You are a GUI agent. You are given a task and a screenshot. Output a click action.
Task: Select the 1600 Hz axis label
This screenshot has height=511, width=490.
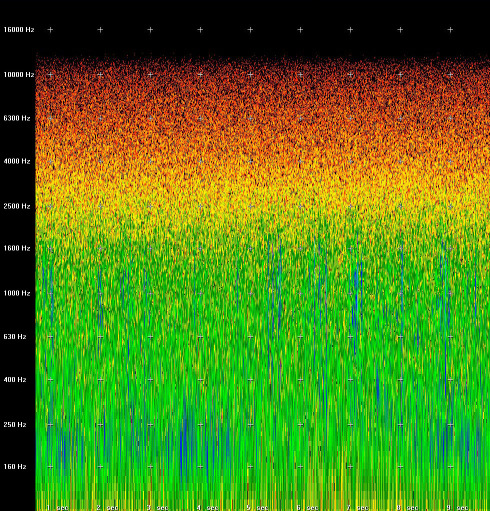(17, 248)
